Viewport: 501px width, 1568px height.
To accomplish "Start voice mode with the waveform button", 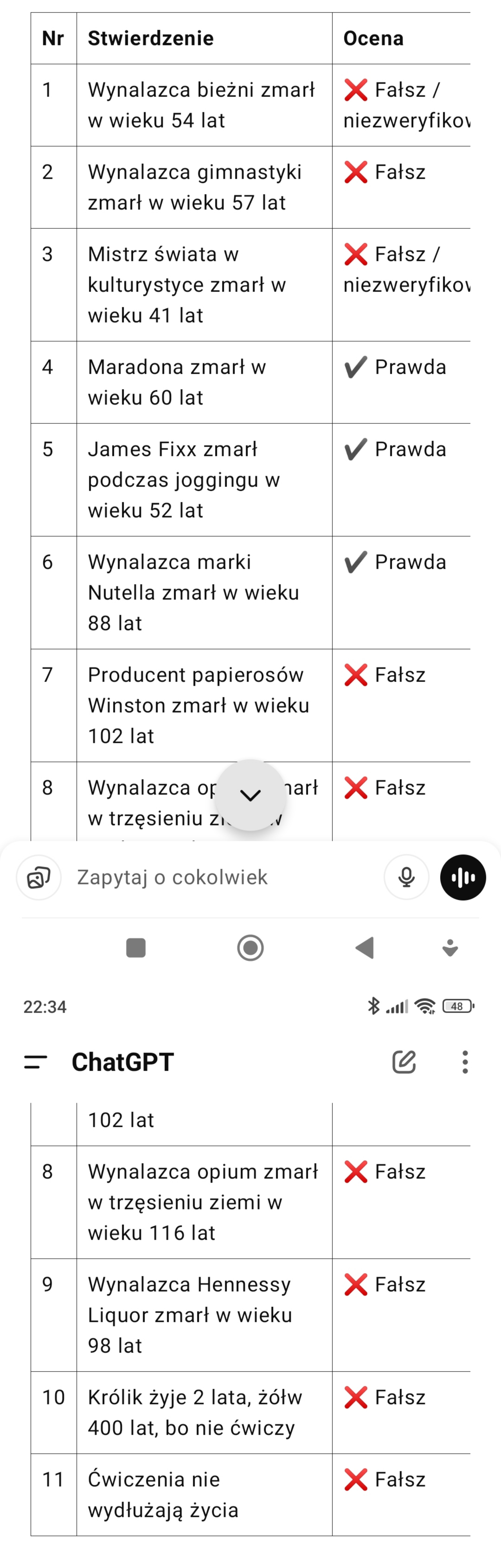I will pyautogui.click(x=463, y=877).
